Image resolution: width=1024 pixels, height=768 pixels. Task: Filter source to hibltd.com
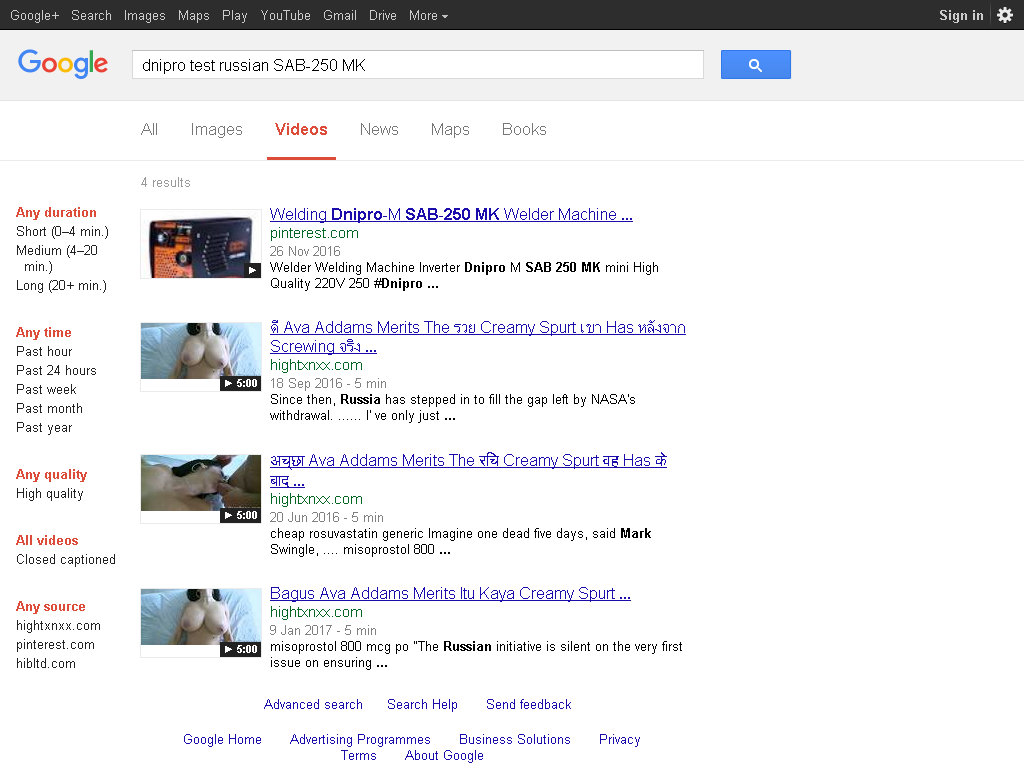46,664
